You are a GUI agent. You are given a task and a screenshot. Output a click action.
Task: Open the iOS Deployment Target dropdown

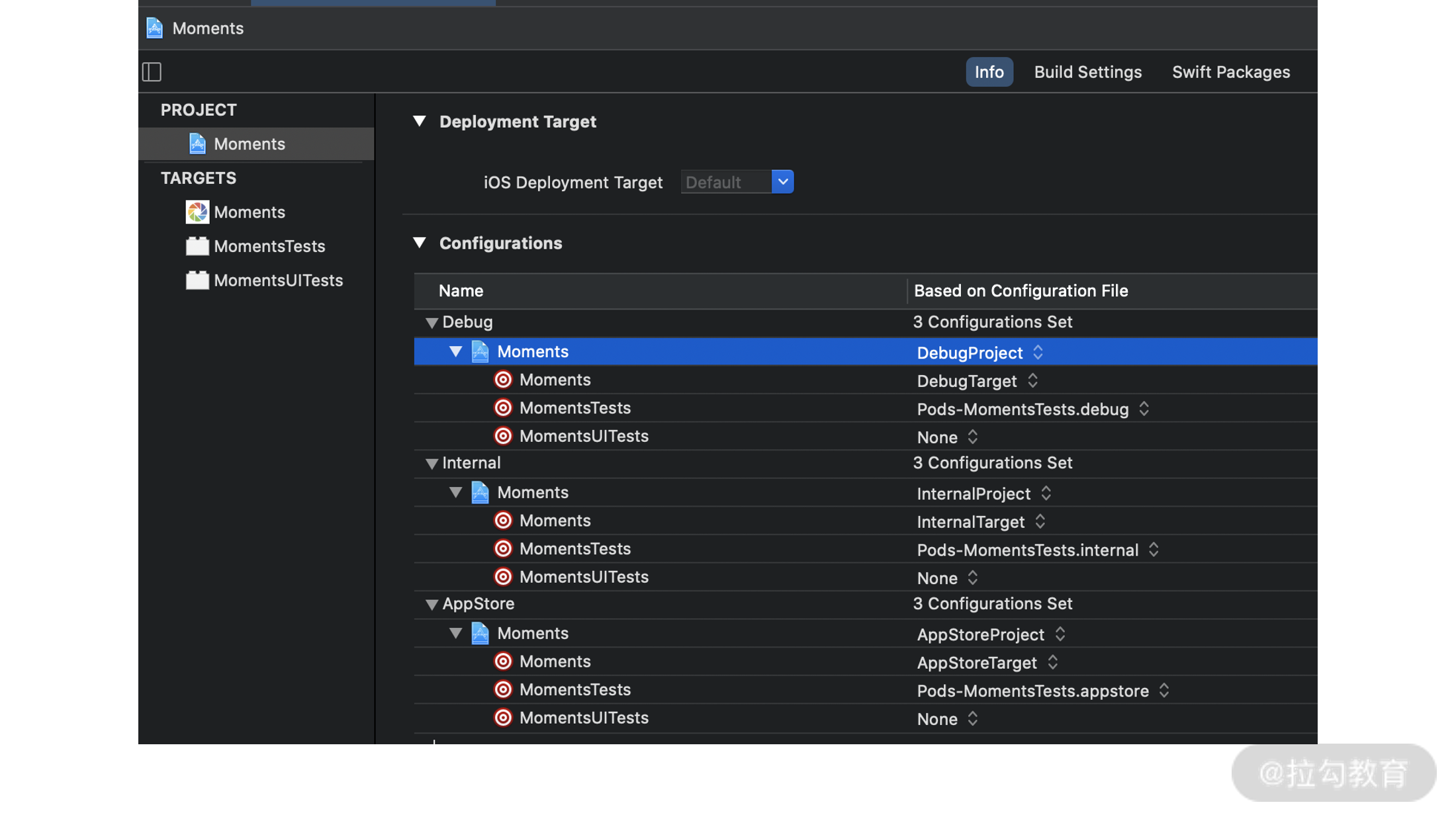782,182
